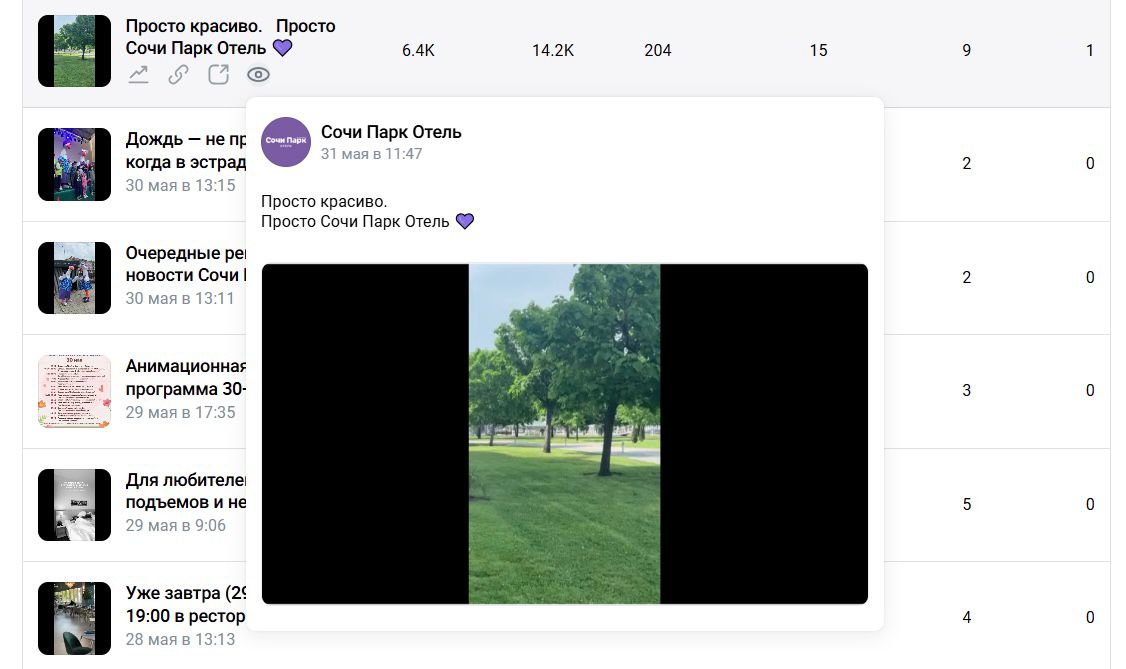1126x669 pixels.
Task: Toggle the eye preview icon for 'Просто красиво' post
Action: click(259, 75)
